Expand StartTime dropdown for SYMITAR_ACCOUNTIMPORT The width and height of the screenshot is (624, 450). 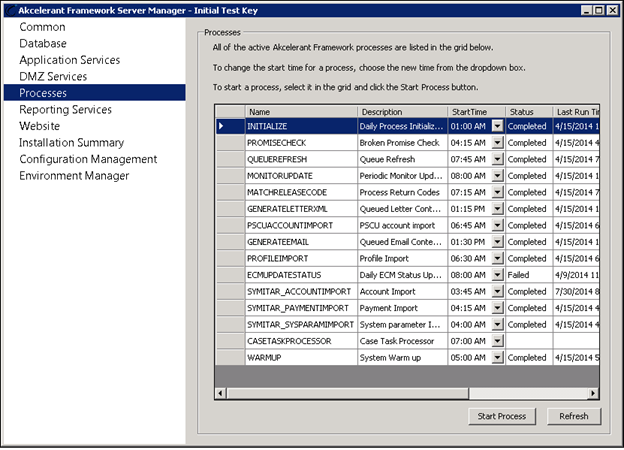click(497, 291)
